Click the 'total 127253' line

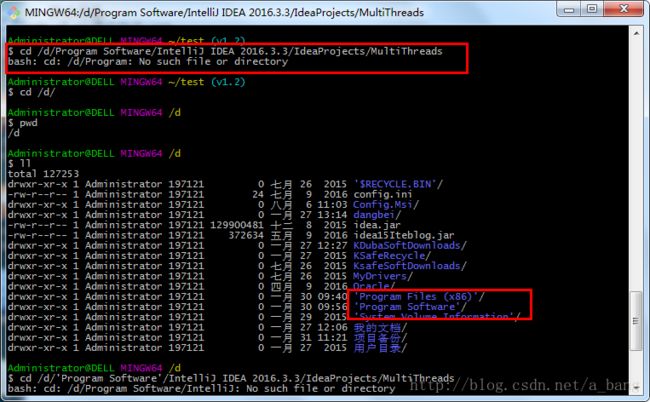[43, 174]
